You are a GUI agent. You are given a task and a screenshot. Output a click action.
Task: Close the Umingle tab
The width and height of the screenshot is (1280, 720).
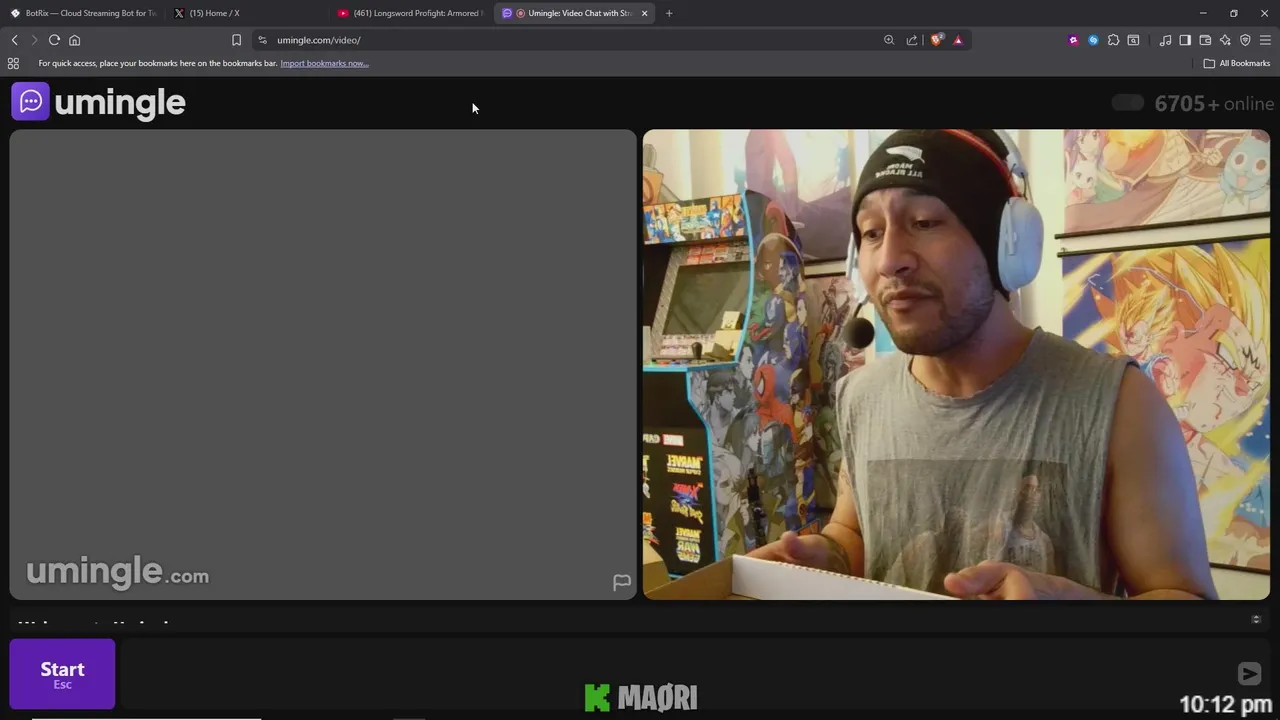coord(644,13)
